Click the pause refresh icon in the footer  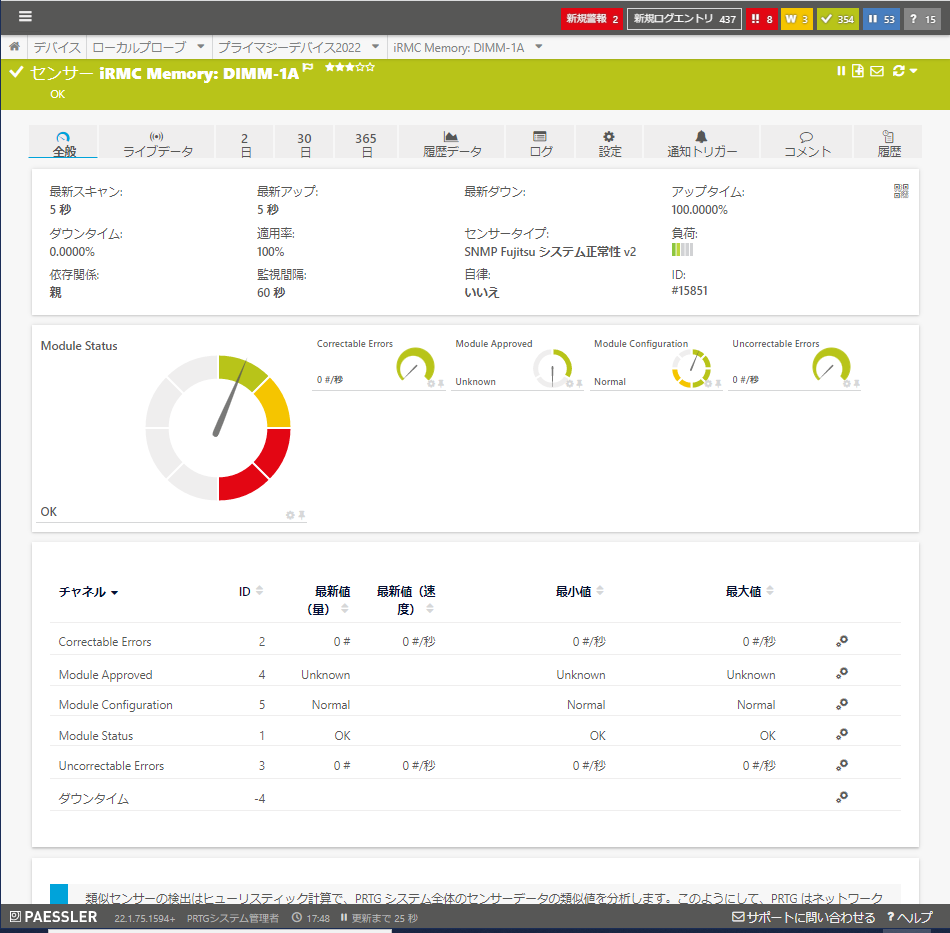click(344, 918)
